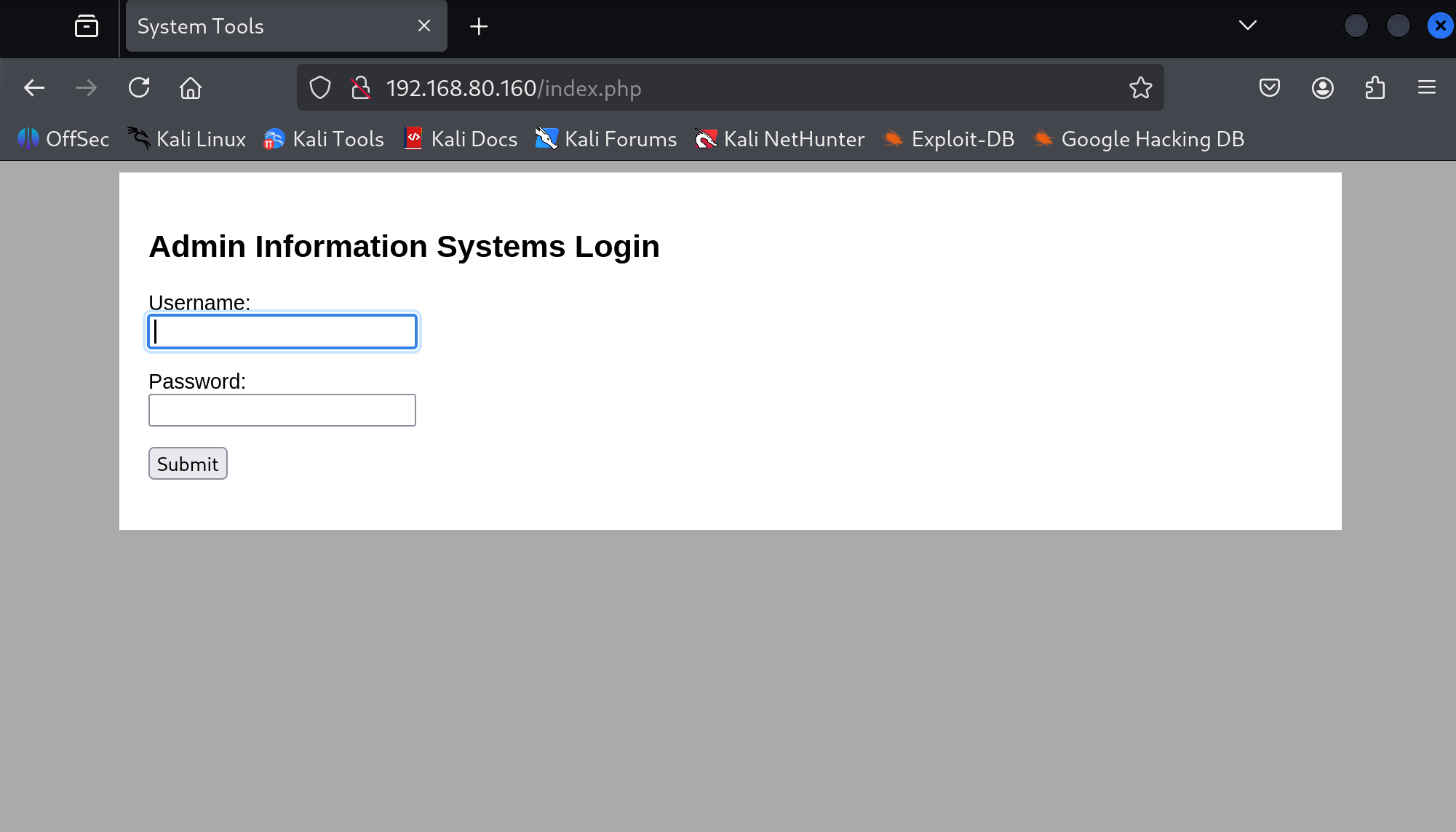The width and height of the screenshot is (1456, 832).
Task: Show insecure connection padlock info
Action: point(361,88)
